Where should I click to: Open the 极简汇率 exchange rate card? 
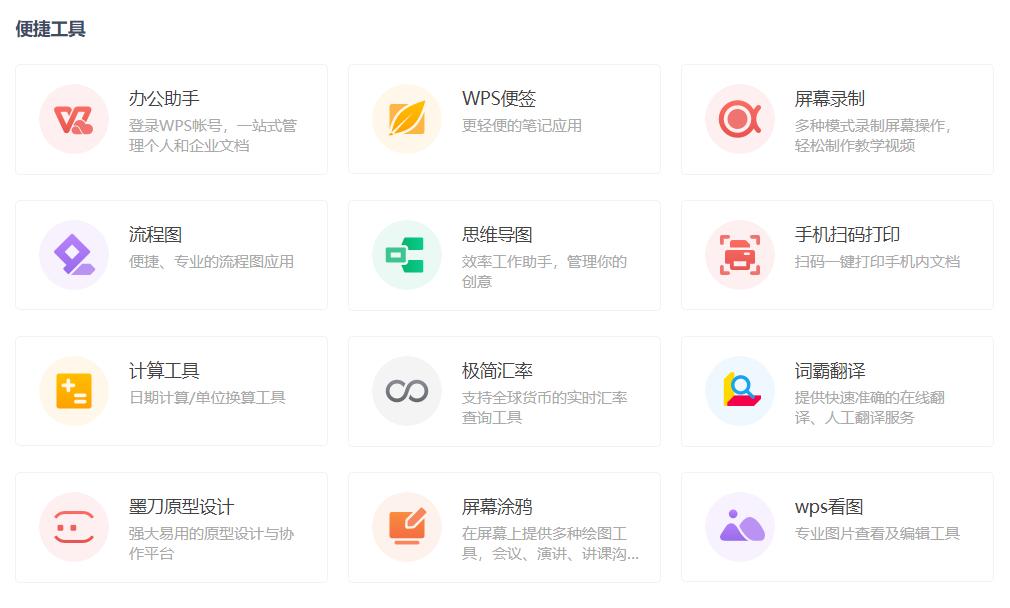tap(504, 391)
